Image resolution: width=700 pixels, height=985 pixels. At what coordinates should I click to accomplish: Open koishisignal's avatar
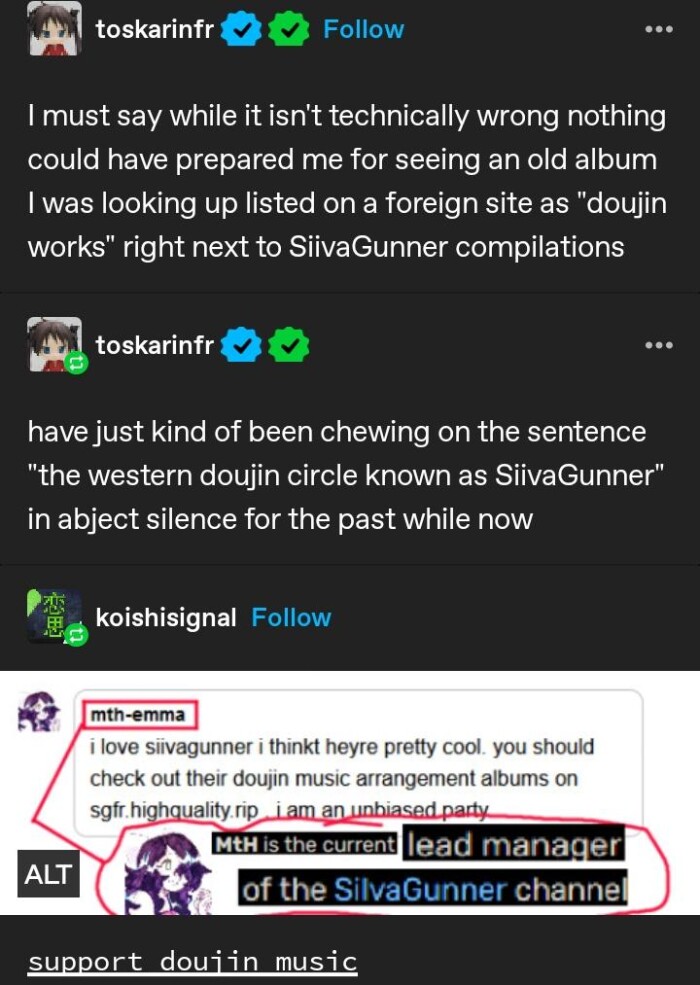(55, 616)
